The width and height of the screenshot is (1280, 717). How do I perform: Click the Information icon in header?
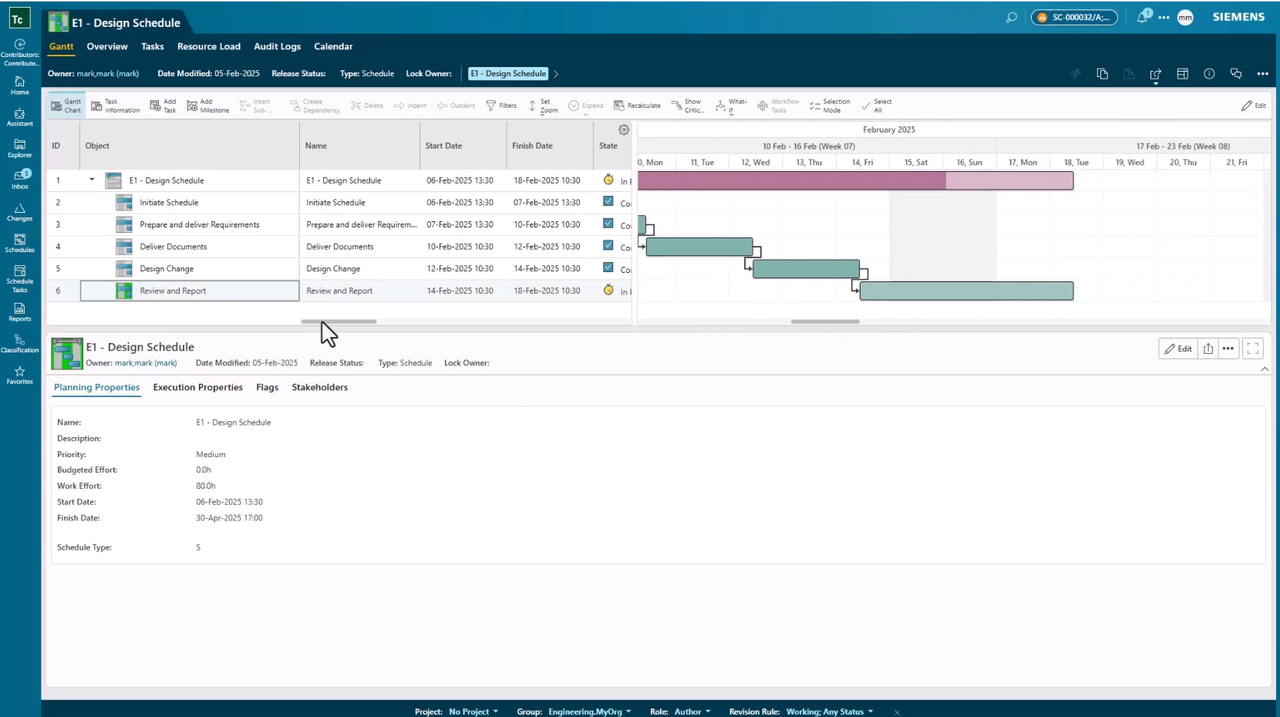click(x=1209, y=74)
